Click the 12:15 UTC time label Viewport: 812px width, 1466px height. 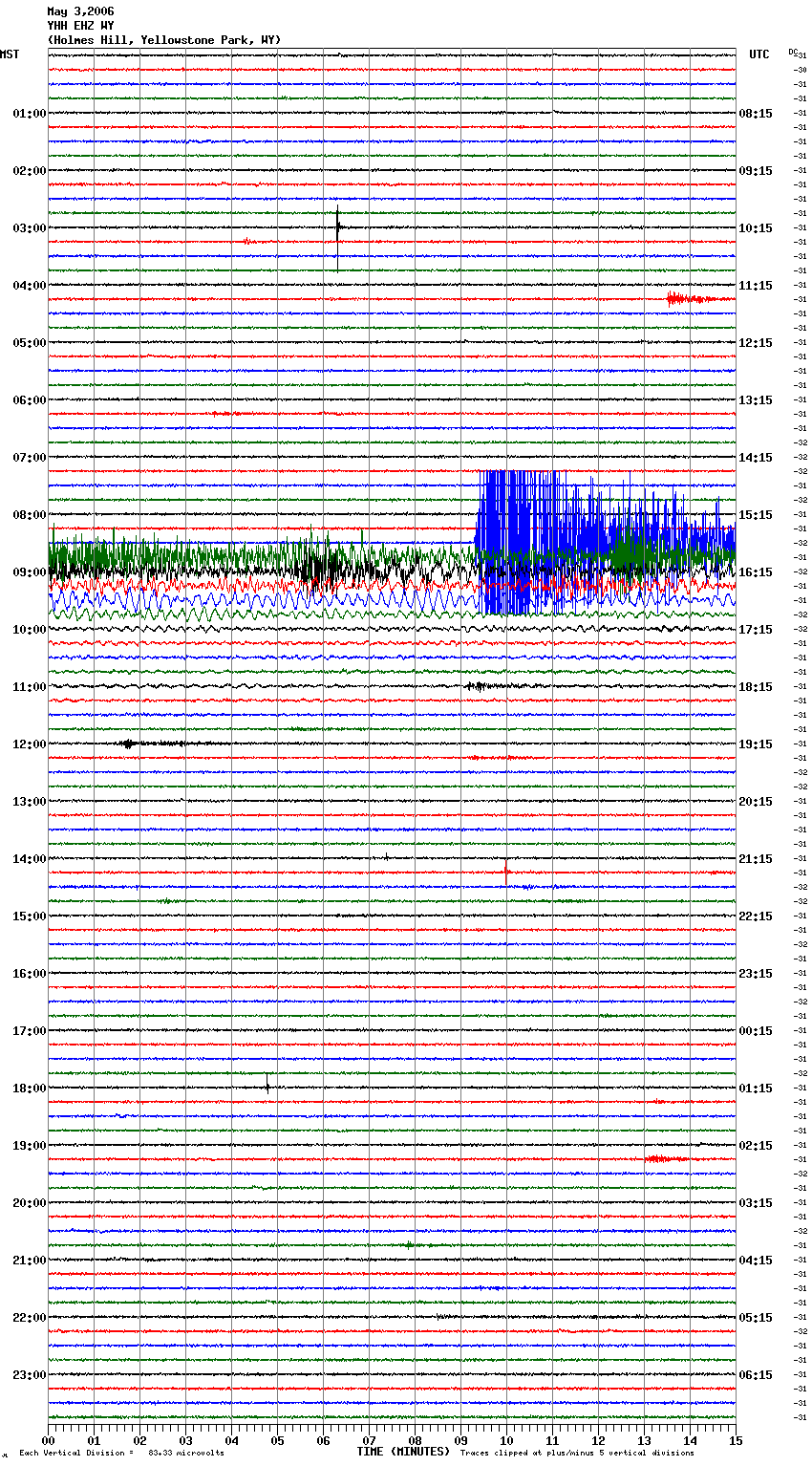(x=756, y=343)
